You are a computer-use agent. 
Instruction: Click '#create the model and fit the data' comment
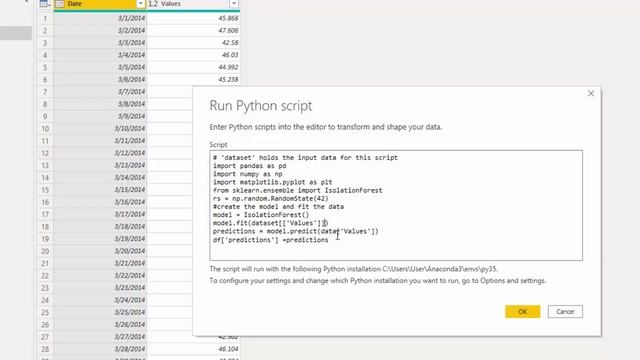pyautogui.click(x=278, y=207)
